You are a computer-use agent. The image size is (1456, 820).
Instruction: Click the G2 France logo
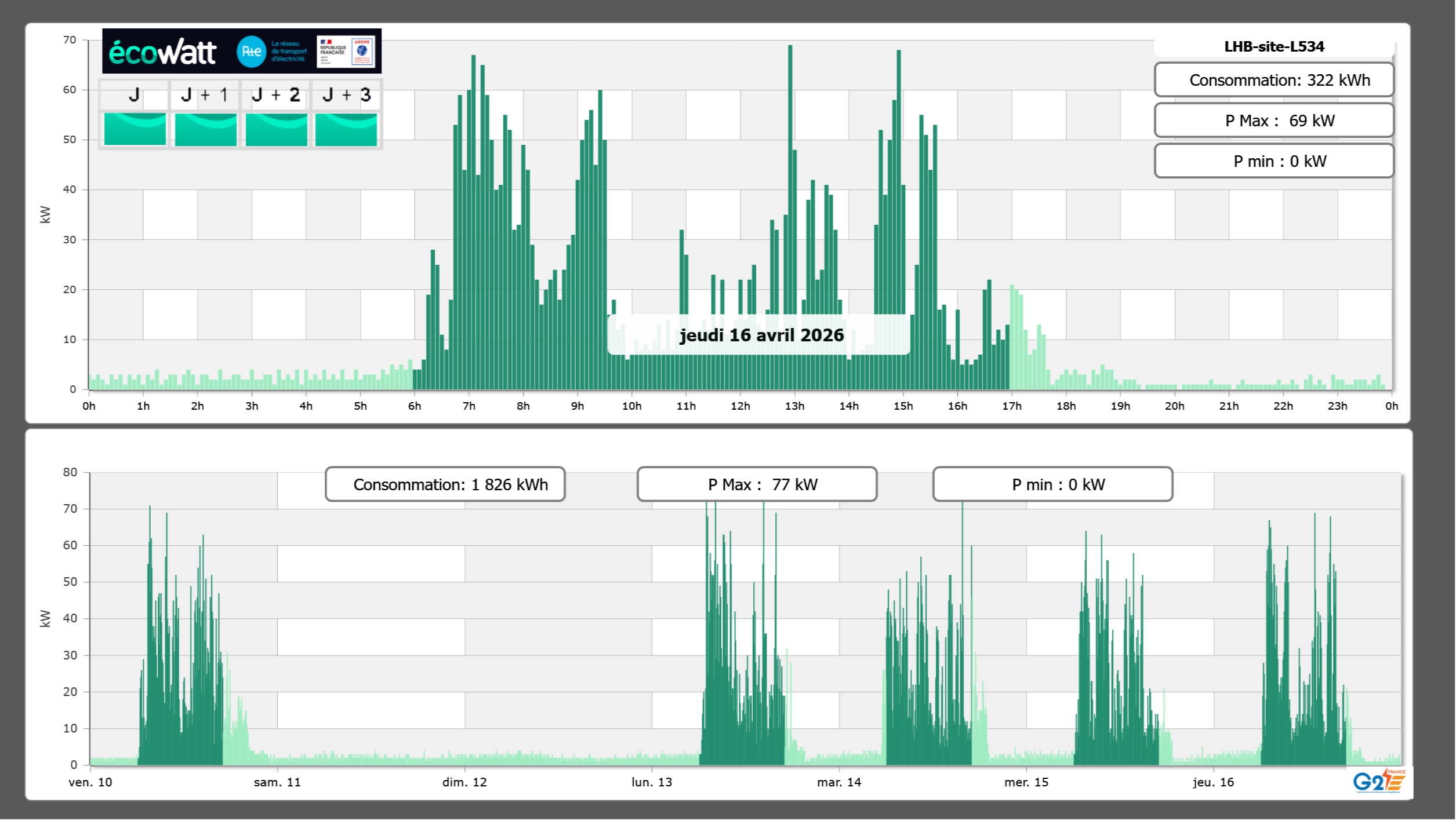[x=1378, y=781]
